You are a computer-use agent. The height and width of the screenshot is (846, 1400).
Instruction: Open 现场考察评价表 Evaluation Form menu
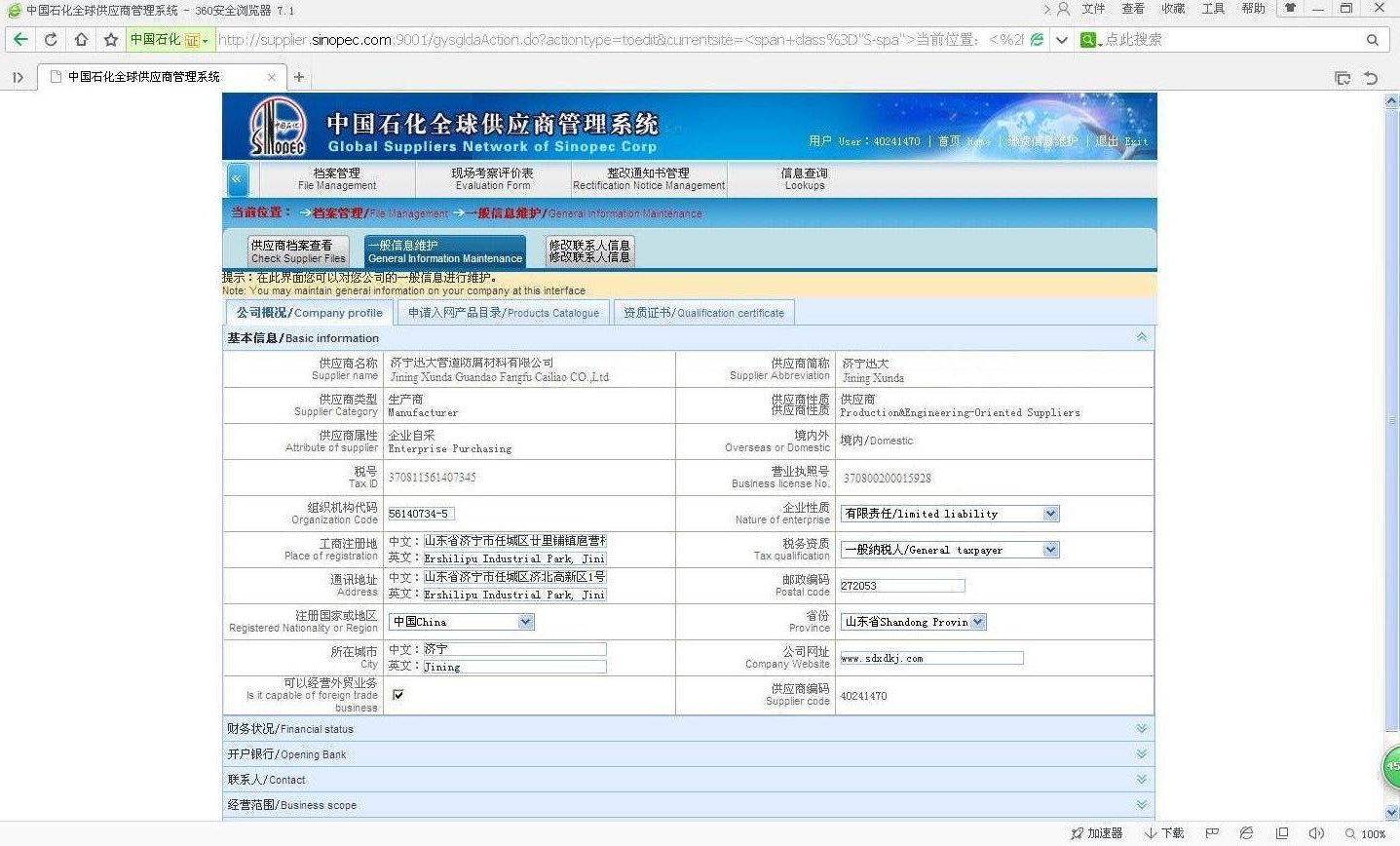[x=493, y=179]
